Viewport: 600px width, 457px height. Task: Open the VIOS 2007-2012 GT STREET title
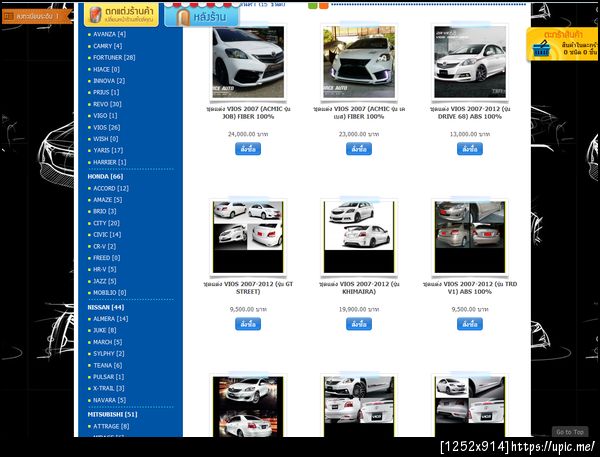pyautogui.click(x=248, y=288)
